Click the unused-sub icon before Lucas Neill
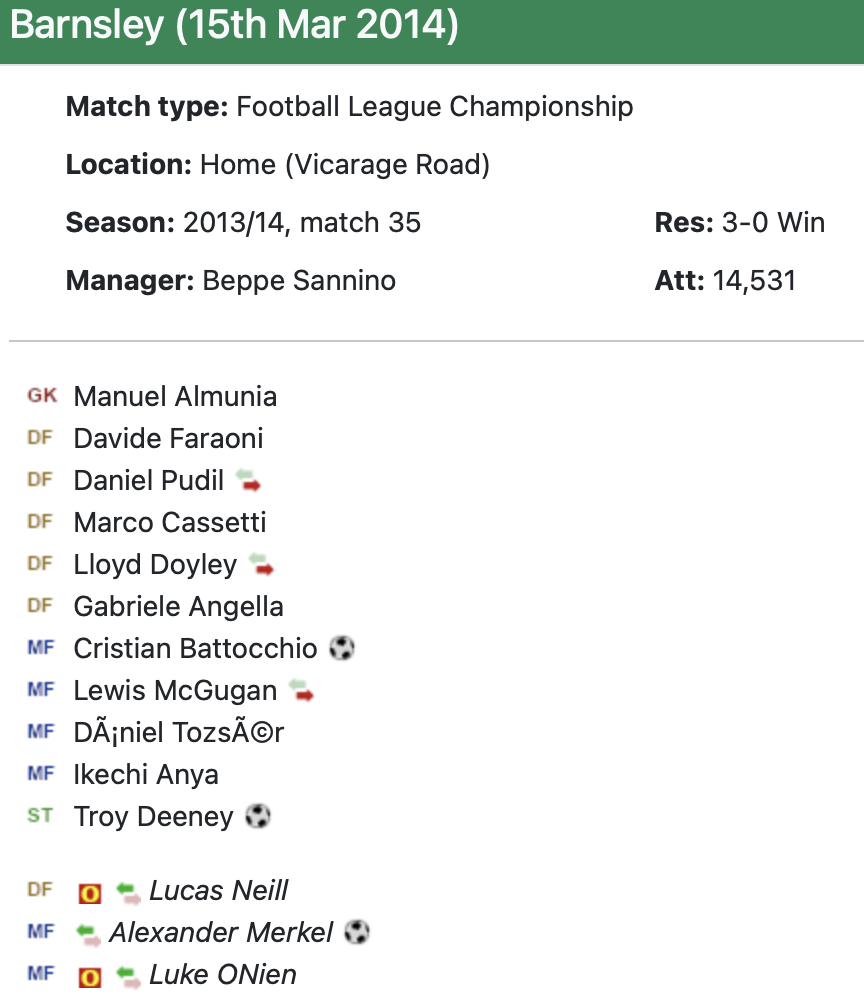 coord(90,892)
